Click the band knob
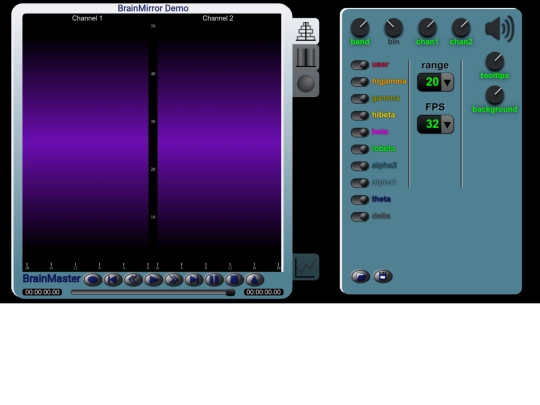This screenshot has height=405, width=540. (x=360, y=28)
